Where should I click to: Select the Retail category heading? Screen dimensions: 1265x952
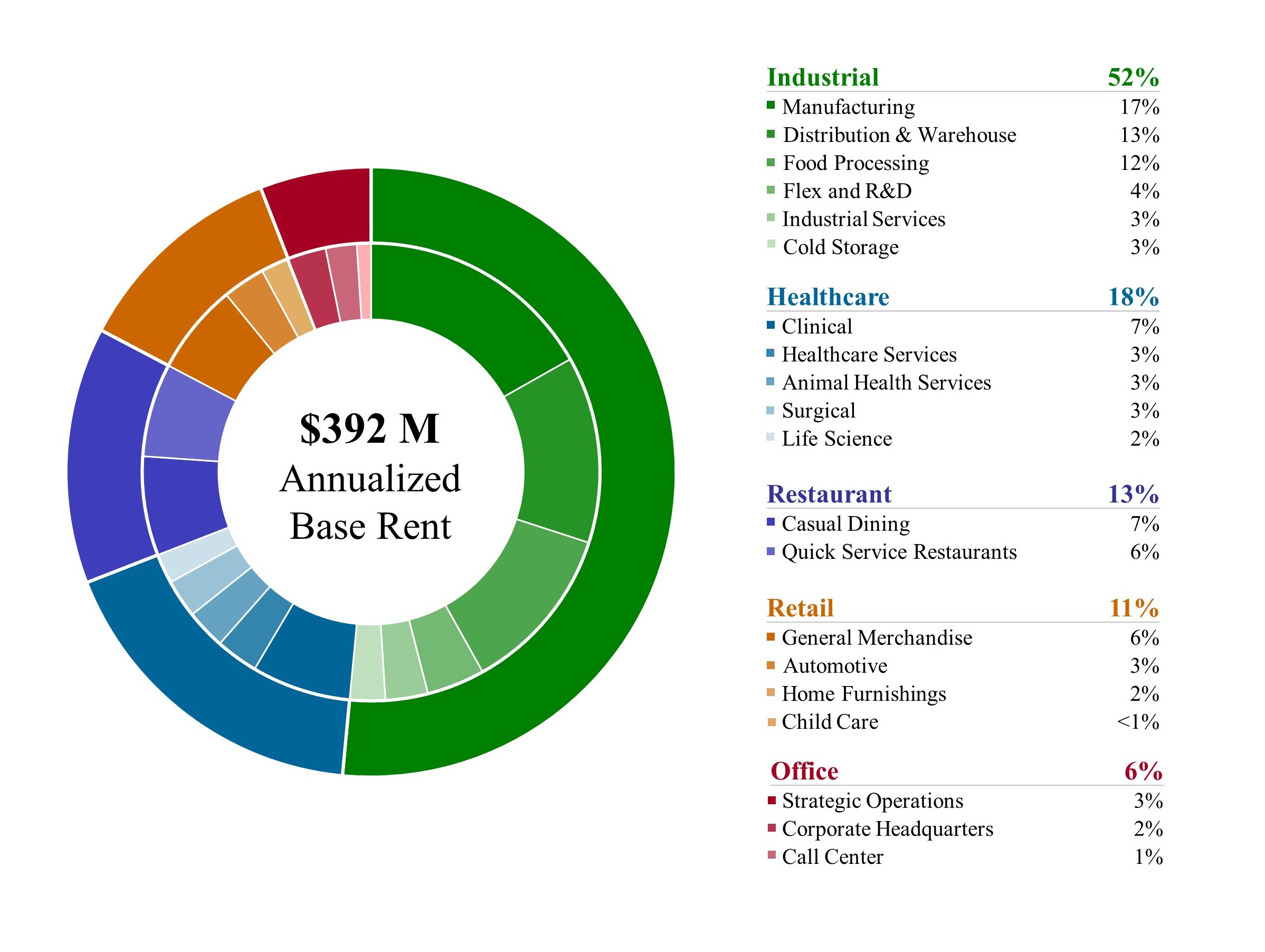pyautogui.click(x=800, y=608)
